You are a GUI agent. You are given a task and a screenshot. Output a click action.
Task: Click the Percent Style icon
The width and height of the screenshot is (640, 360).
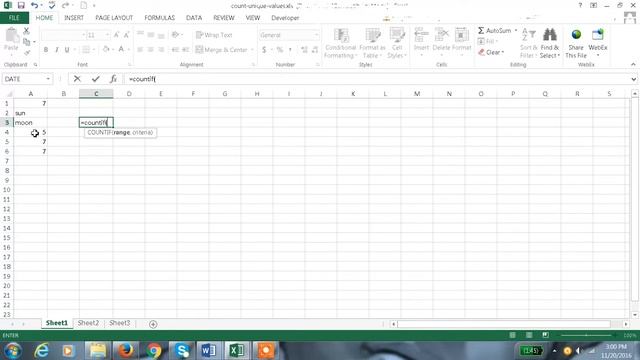280,50
